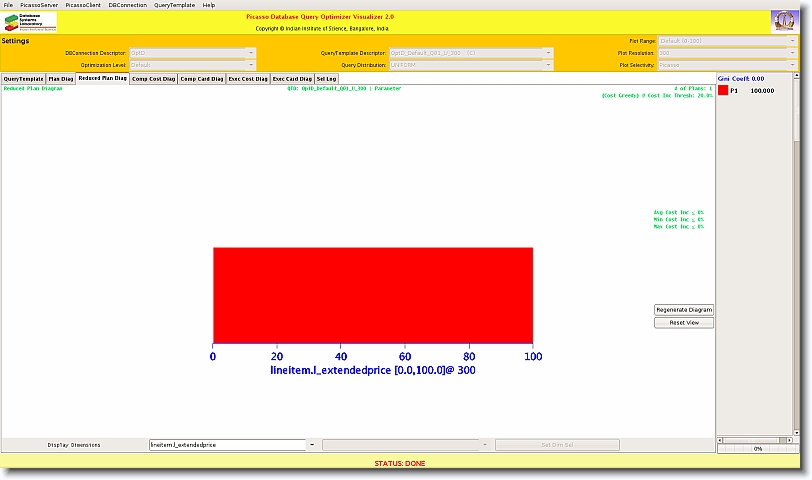Viewport: 812px width, 480px height.
Task: Switch to the Comp Cost Diag tab
Action: pos(153,78)
